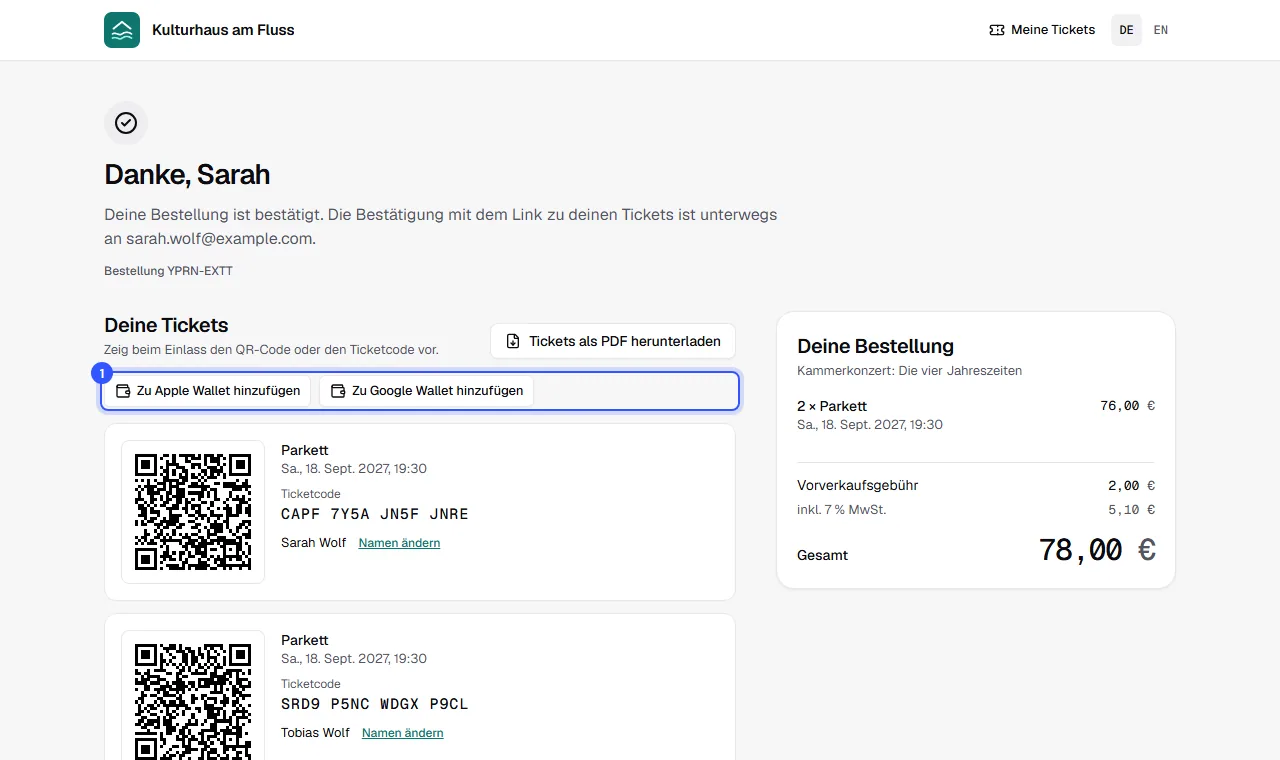This screenshot has height=760, width=1280.
Task: Click the Deine Bestellung heading
Action: (x=875, y=346)
